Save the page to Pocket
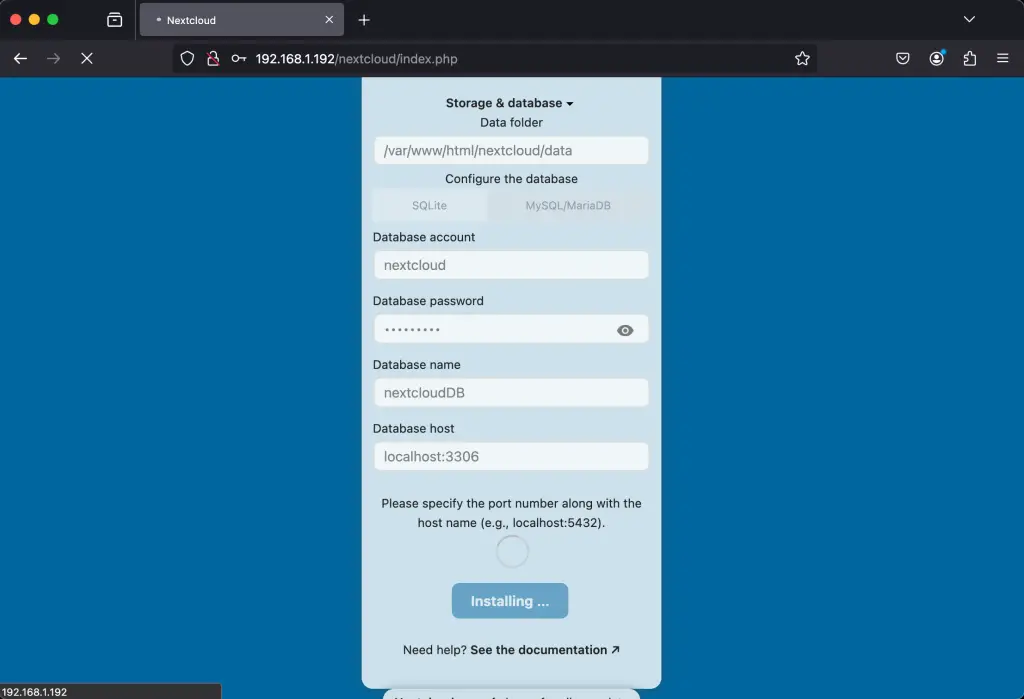1024x699 pixels. coord(902,58)
